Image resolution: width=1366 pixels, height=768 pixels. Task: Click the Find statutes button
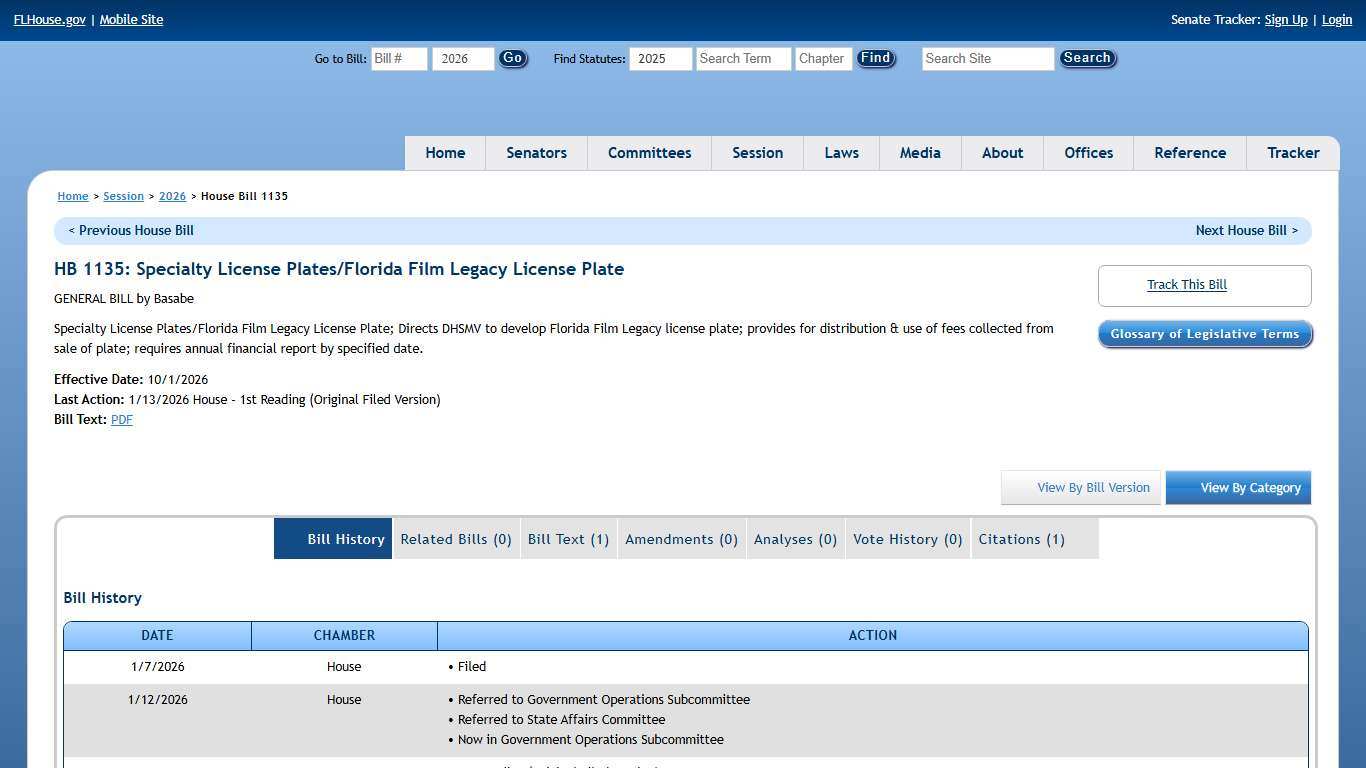875,59
